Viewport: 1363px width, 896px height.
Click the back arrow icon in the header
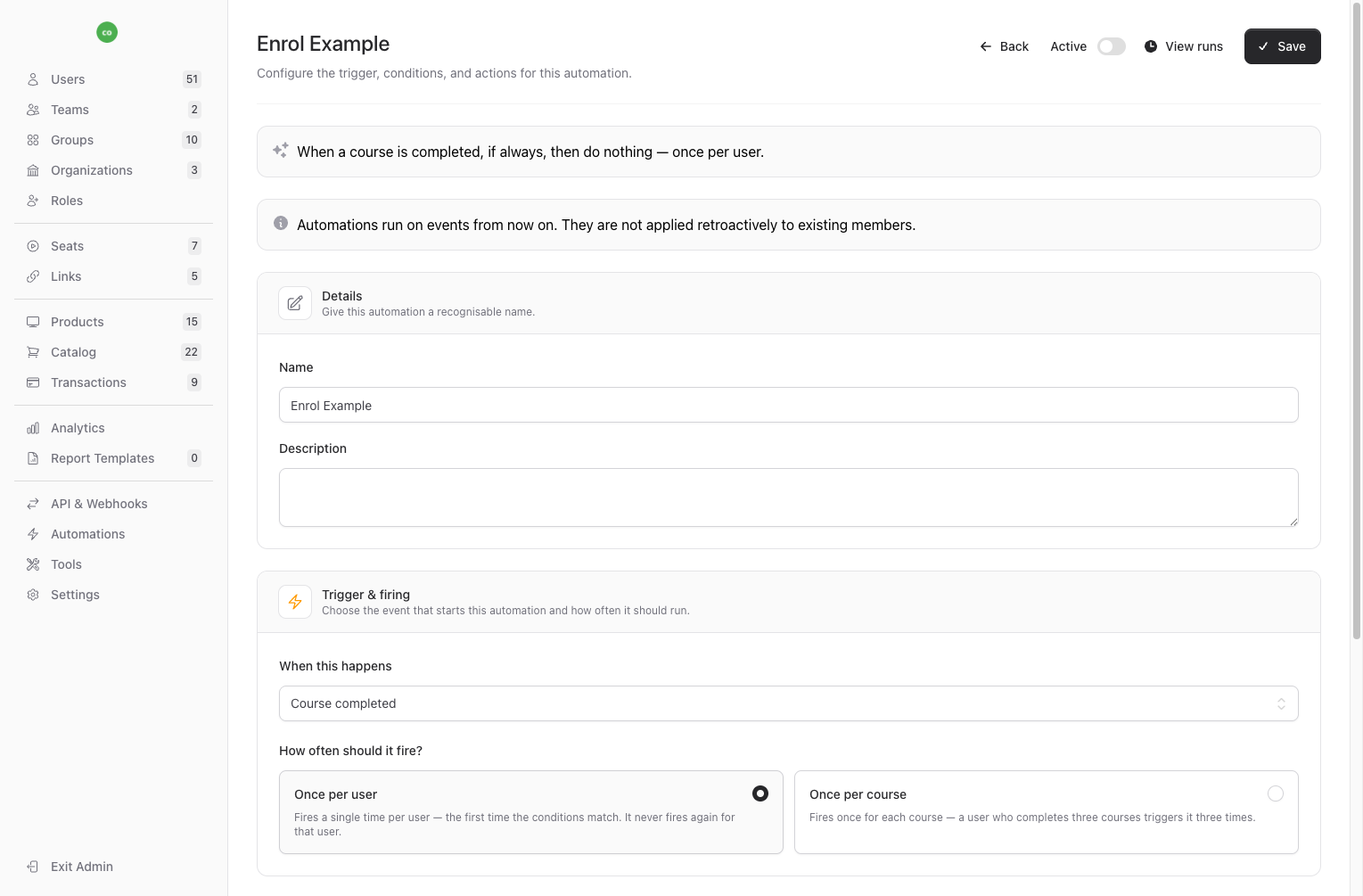pyautogui.click(x=986, y=46)
